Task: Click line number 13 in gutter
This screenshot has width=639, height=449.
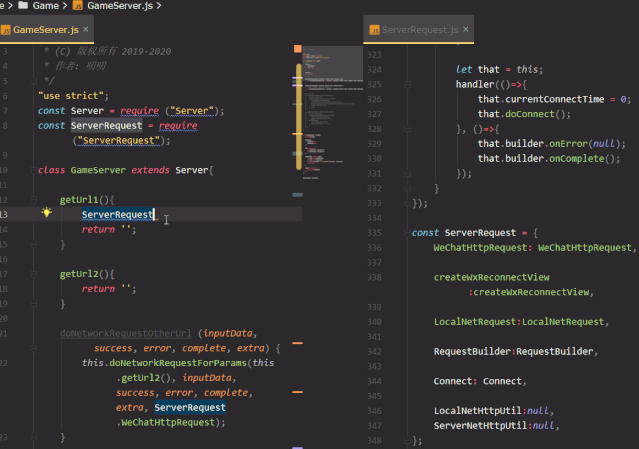Action: 6,215
